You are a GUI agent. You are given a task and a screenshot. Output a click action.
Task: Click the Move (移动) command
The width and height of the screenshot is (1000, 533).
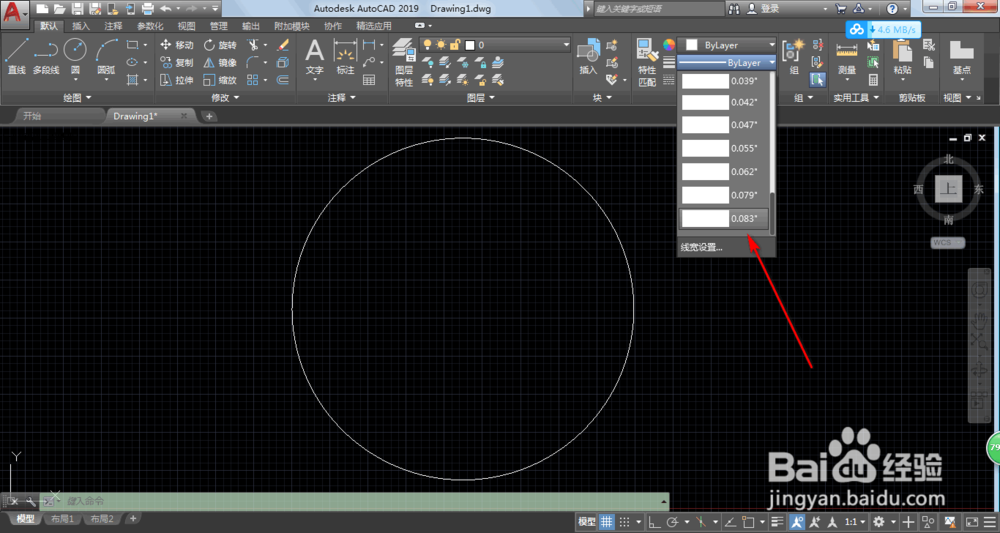(177, 45)
